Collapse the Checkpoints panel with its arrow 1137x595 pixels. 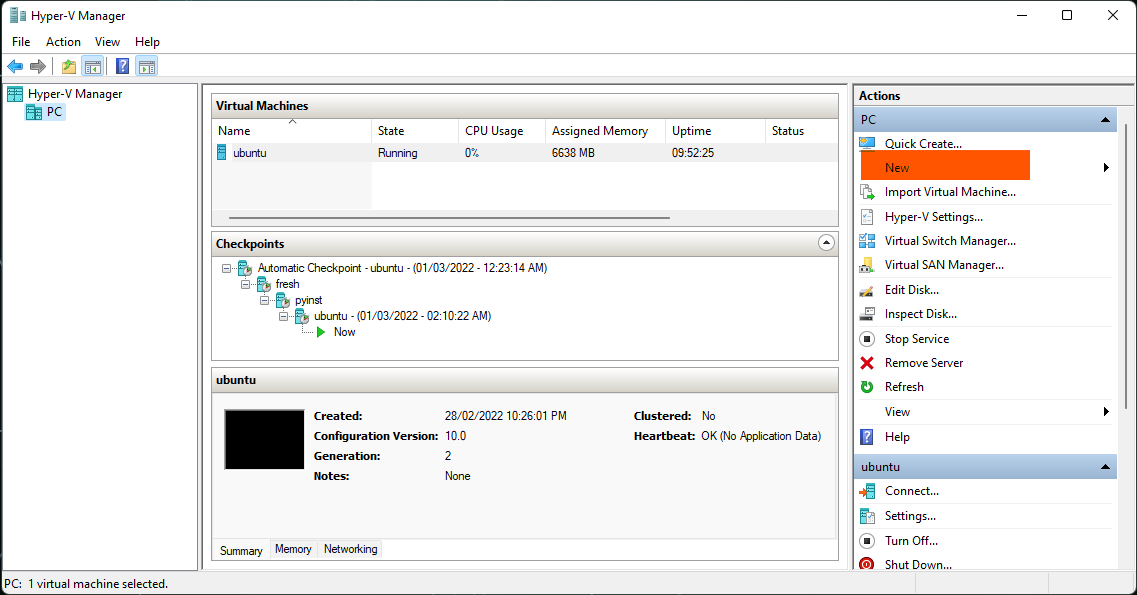[826, 242]
